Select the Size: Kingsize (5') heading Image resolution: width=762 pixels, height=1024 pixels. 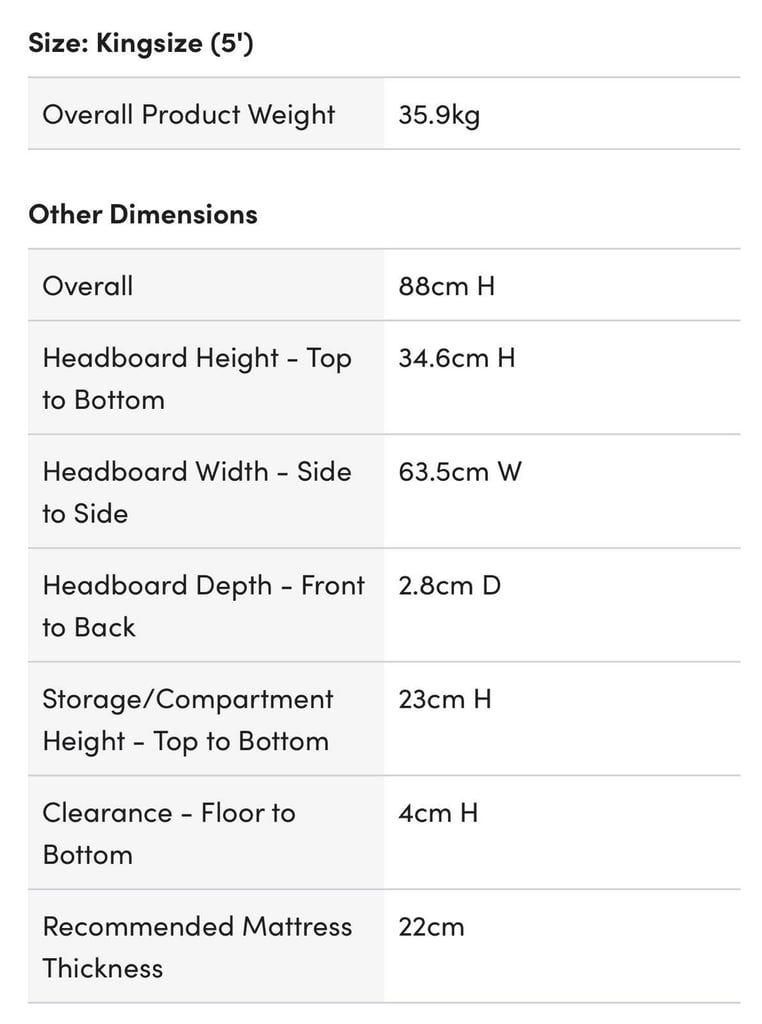tap(140, 44)
